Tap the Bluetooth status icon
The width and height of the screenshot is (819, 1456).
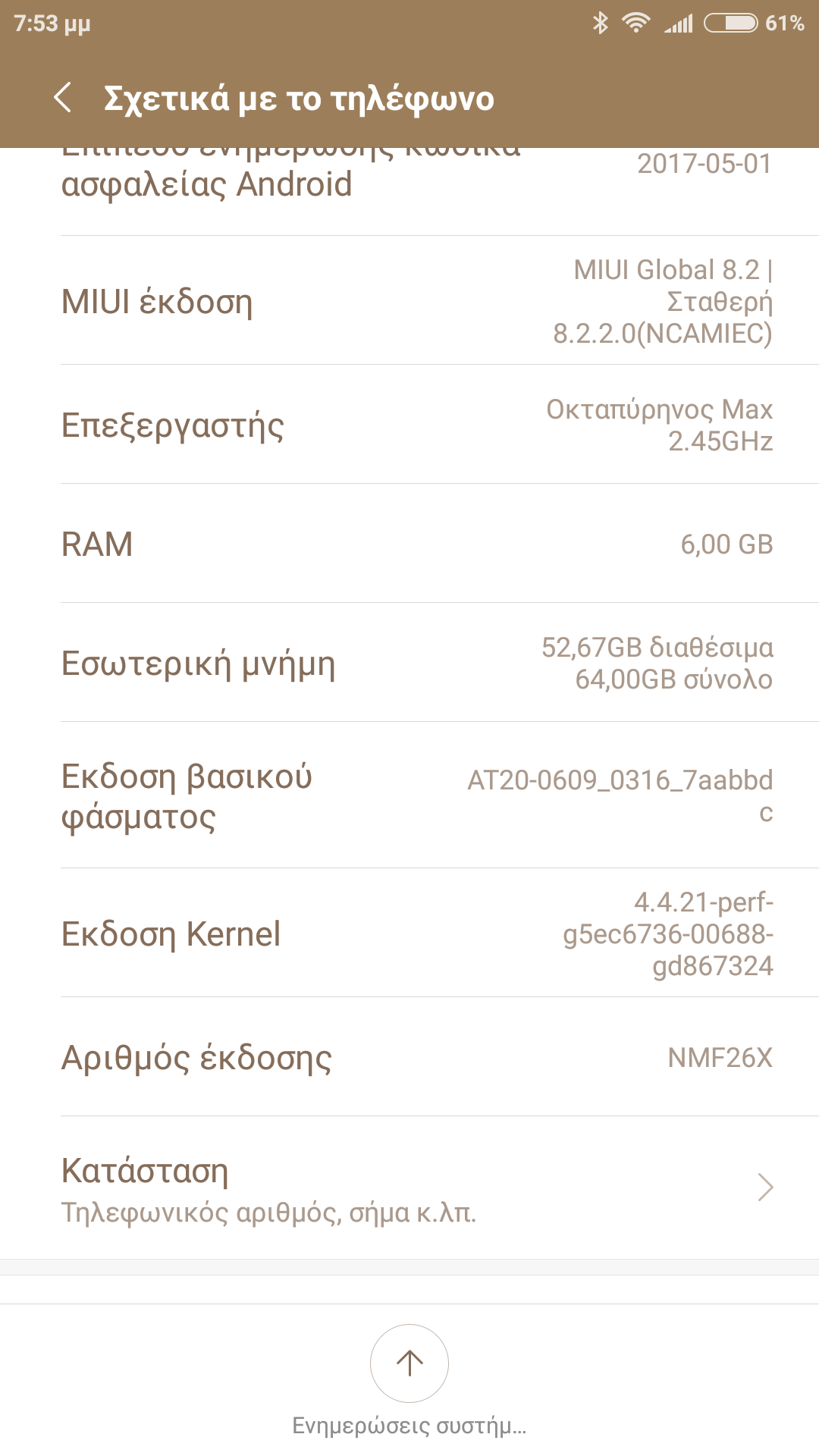coord(601,23)
